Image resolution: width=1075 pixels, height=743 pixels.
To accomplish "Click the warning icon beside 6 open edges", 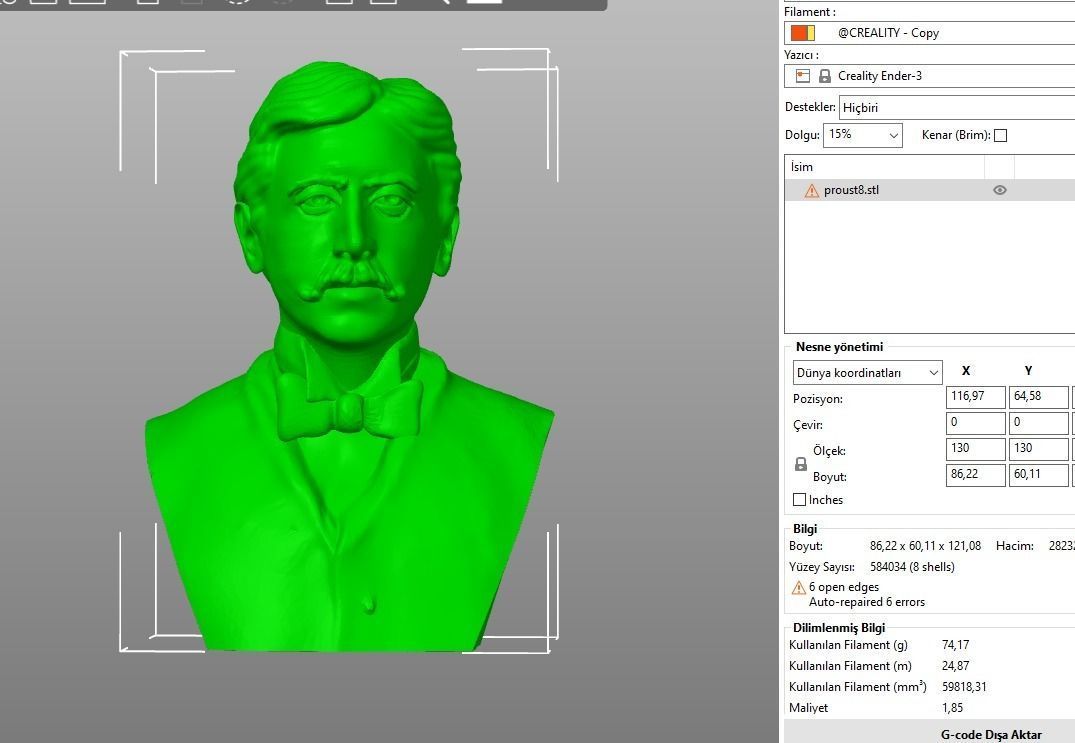I will click(x=799, y=588).
